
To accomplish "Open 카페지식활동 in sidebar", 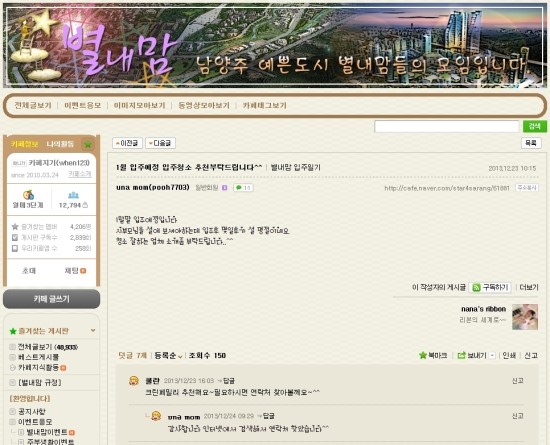I will (39, 368).
